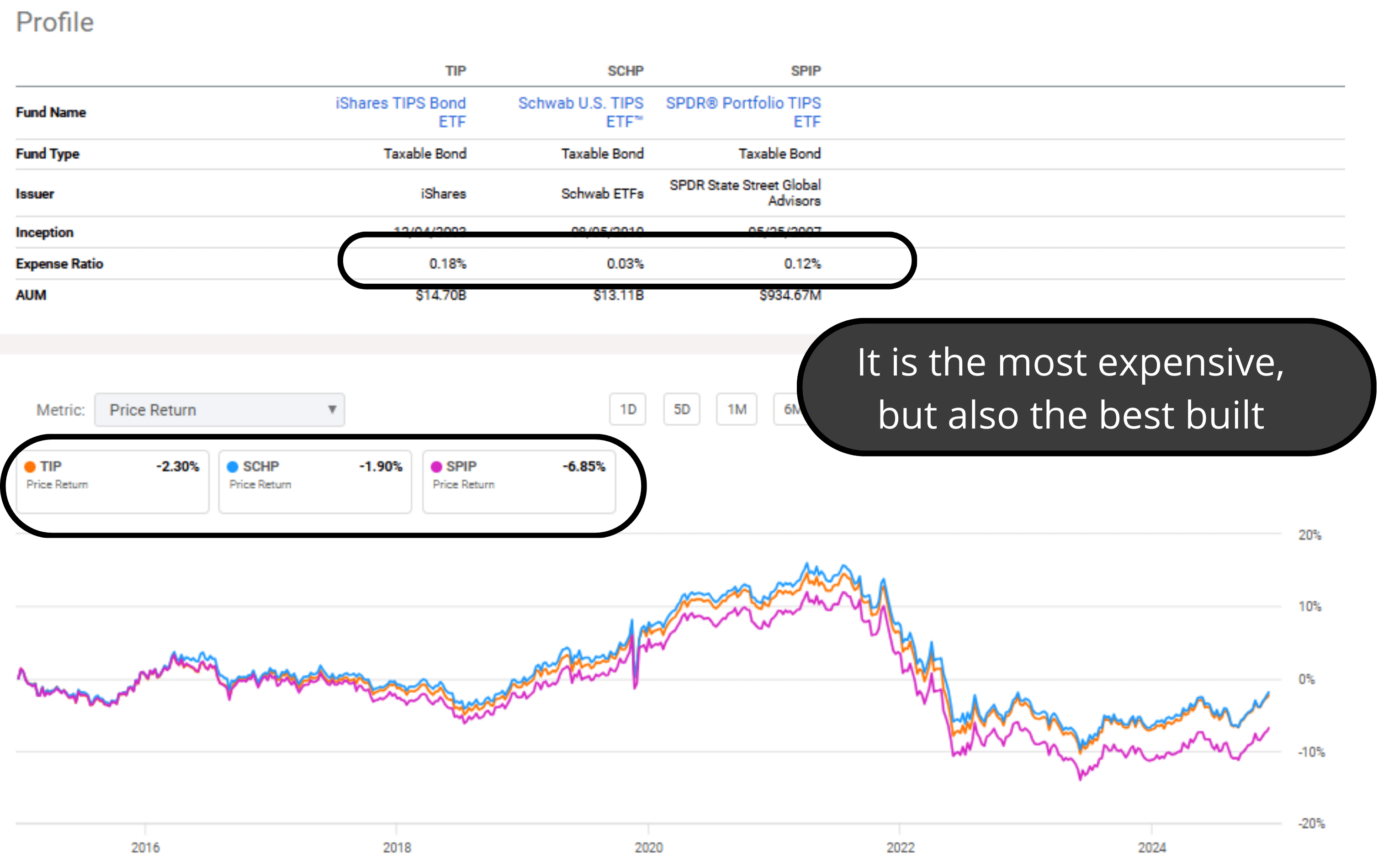The height and width of the screenshot is (868, 1378).
Task: Switch chart to 1M range
Action: (737, 409)
